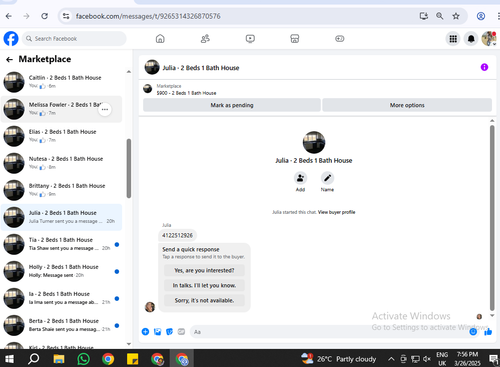
Task: Send quick reply 'Sorry, it's not available.'
Action: [204, 300]
